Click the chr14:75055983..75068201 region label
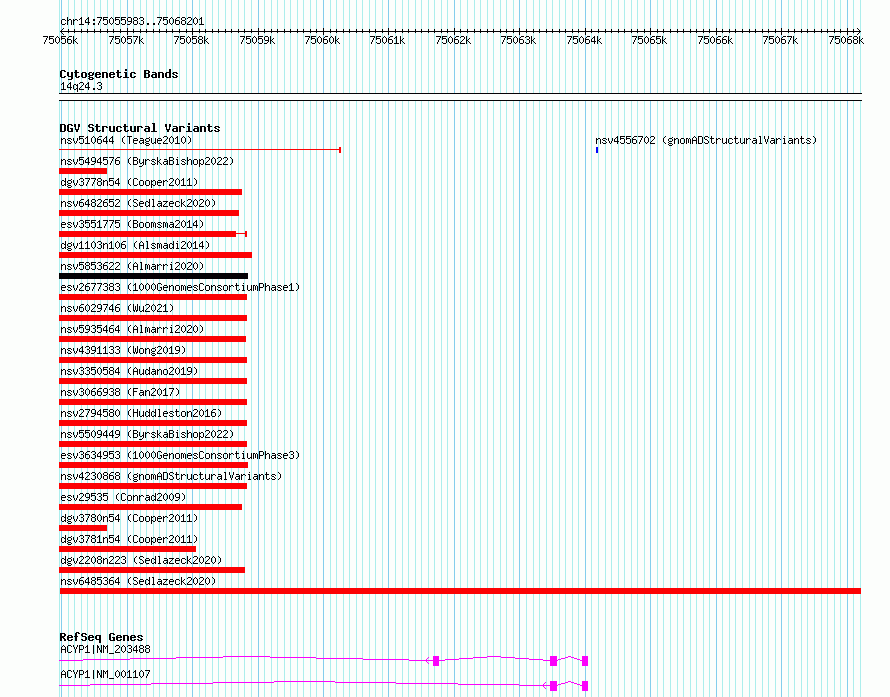890x697 pixels. [132, 21]
